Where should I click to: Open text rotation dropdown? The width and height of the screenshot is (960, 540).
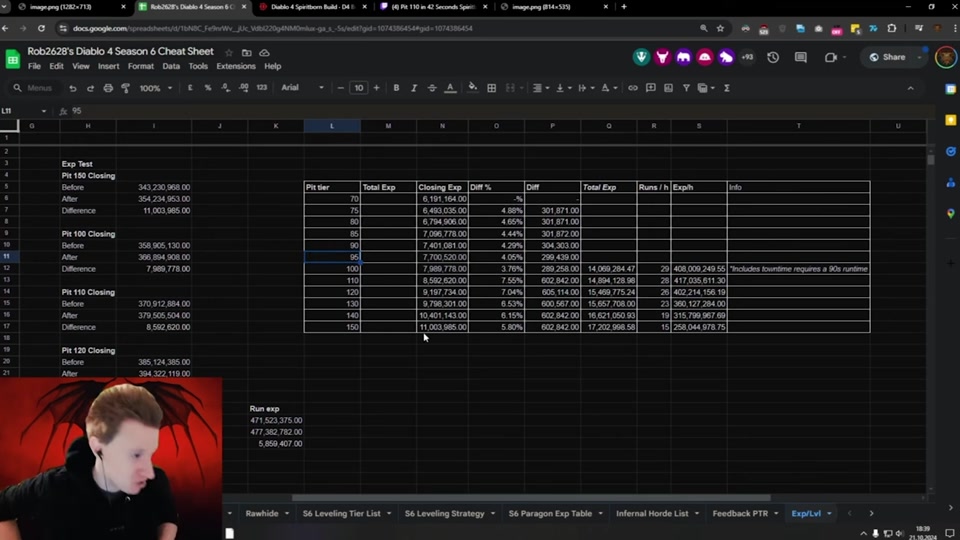[x=609, y=88]
